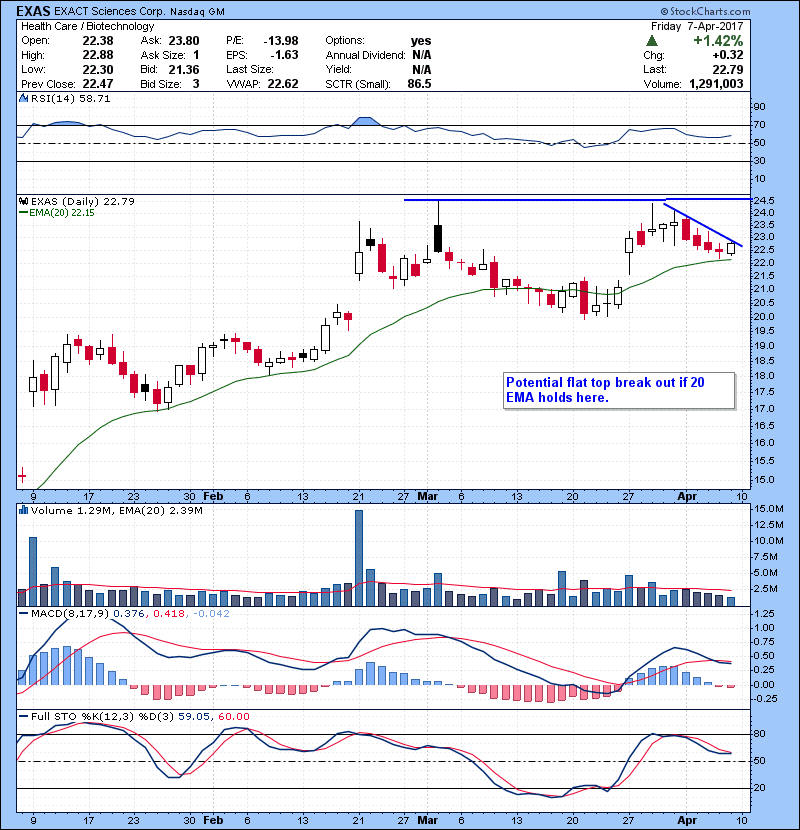Click the P/E value -13.98

pyautogui.click(x=281, y=41)
